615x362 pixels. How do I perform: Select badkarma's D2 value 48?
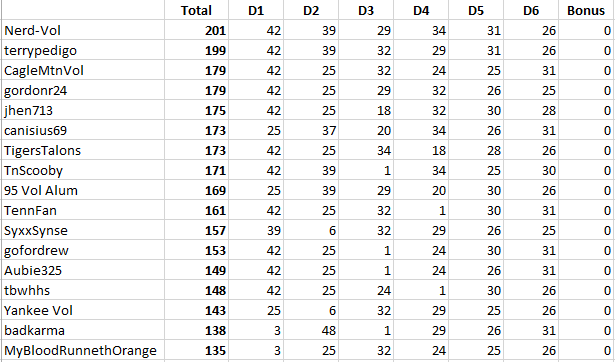tap(311, 330)
